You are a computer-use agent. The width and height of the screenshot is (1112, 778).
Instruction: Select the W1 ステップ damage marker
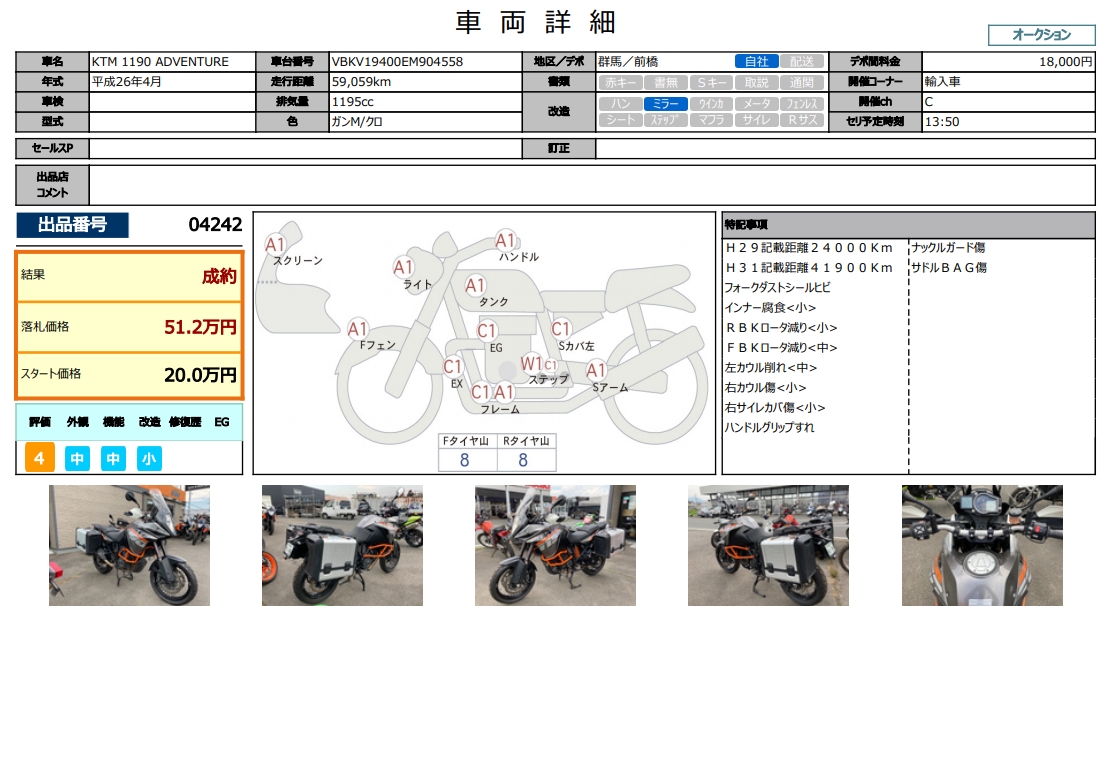531,364
